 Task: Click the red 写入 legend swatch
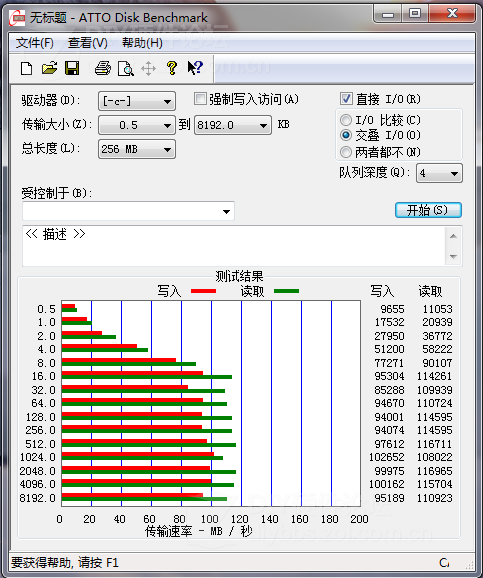(x=204, y=291)
